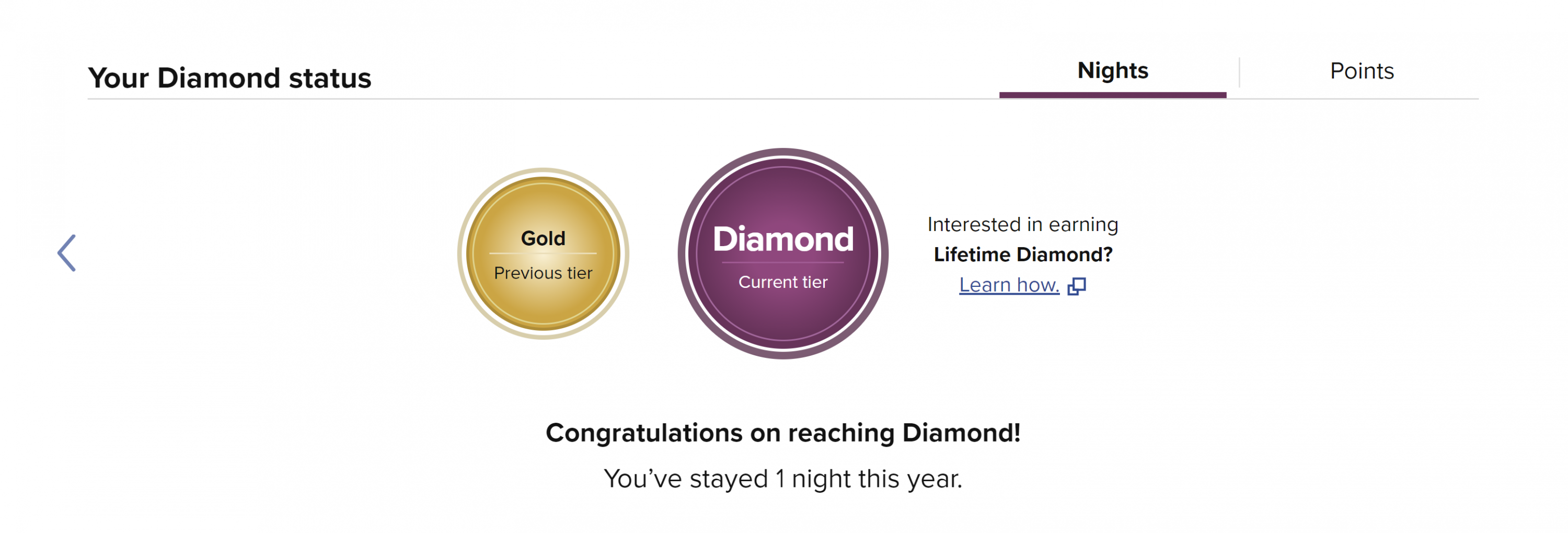Click the Interested in earning text line

[x=1023, y=225]
